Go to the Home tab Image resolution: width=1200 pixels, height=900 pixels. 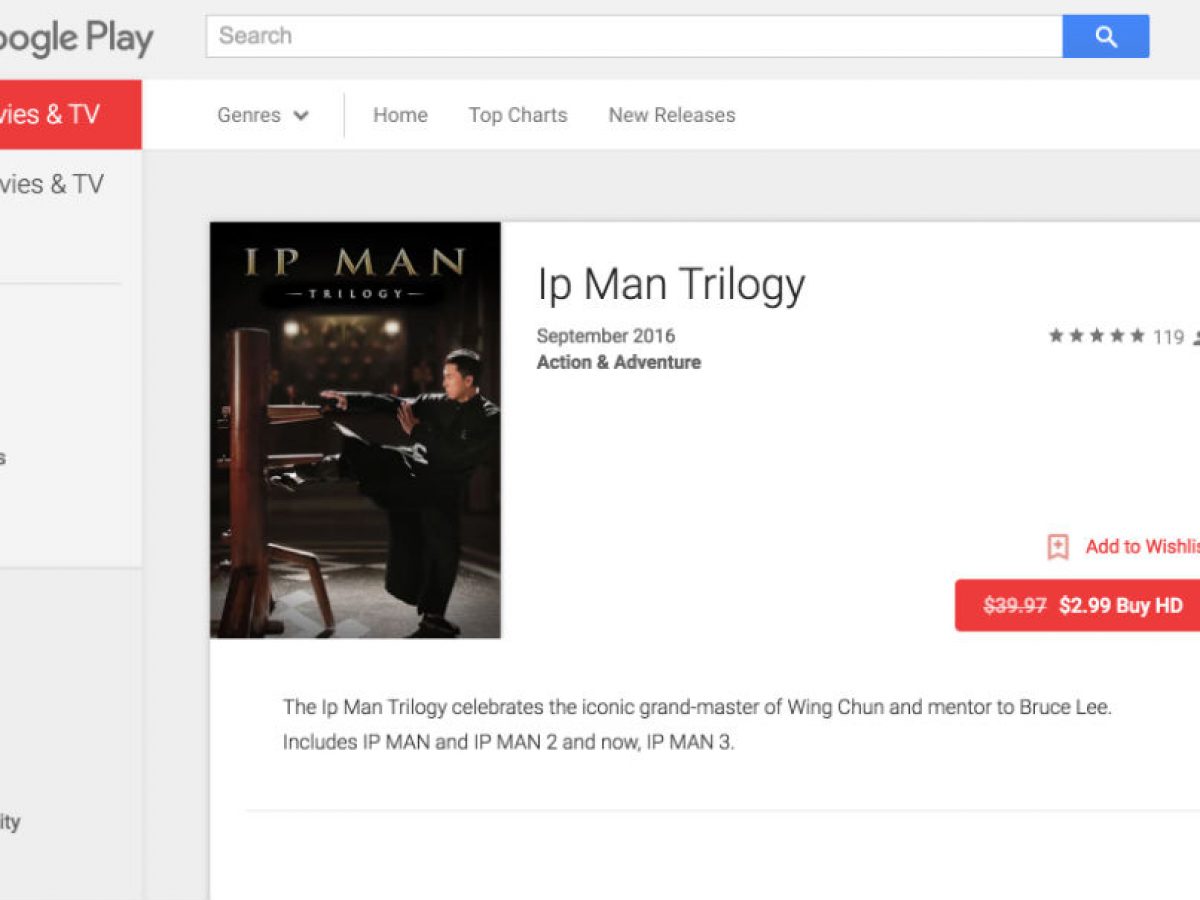point(400,115)
